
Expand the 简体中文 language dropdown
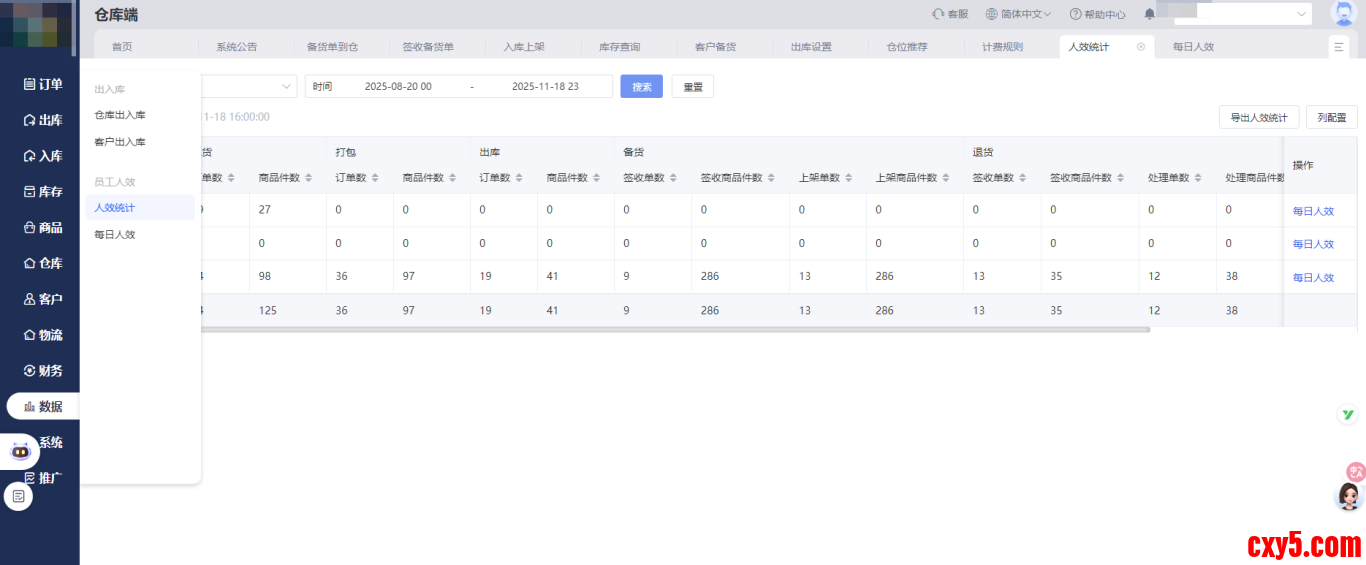tap(1018, 14)
